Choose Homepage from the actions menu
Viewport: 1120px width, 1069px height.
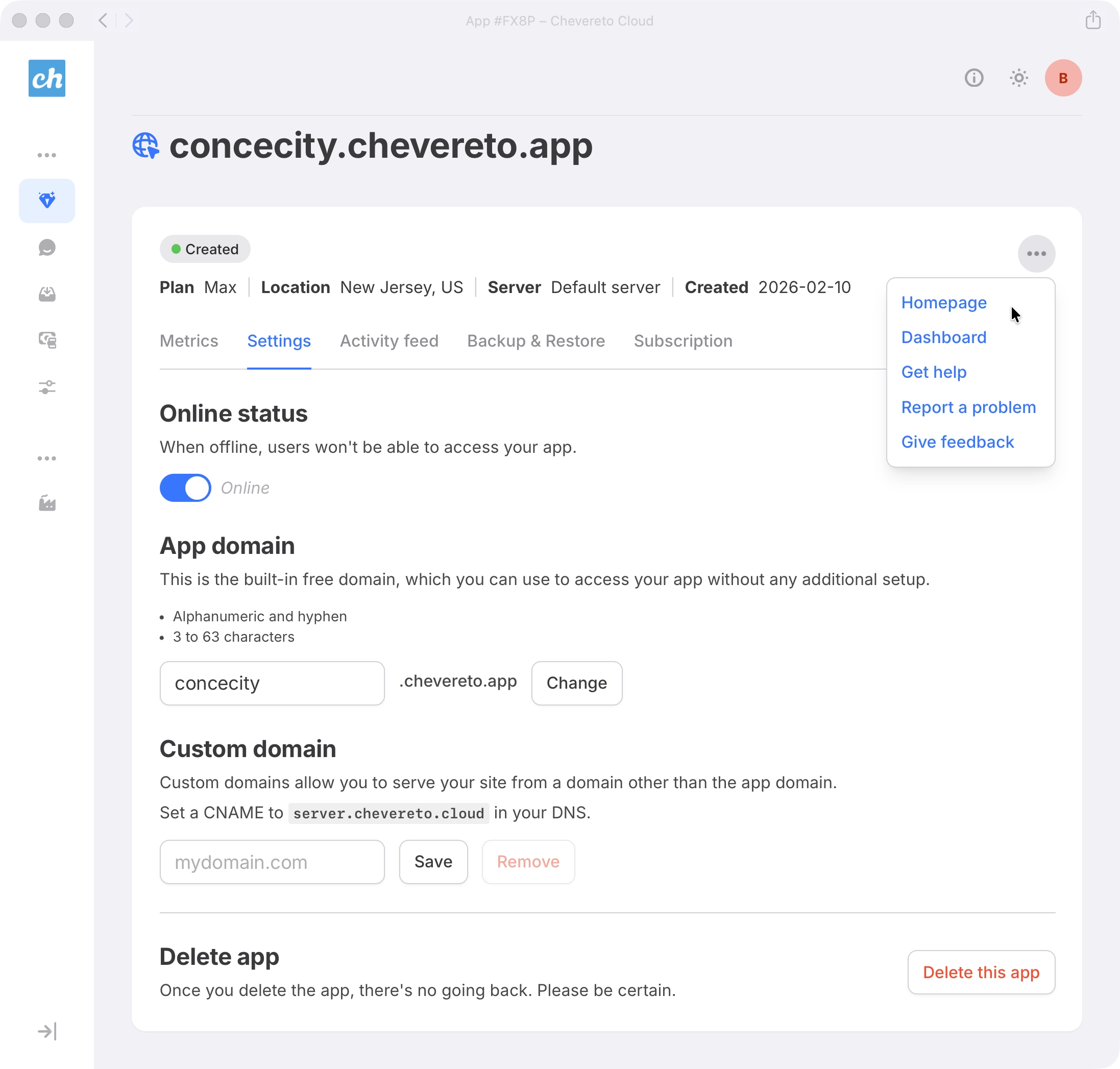click(943, 303)
